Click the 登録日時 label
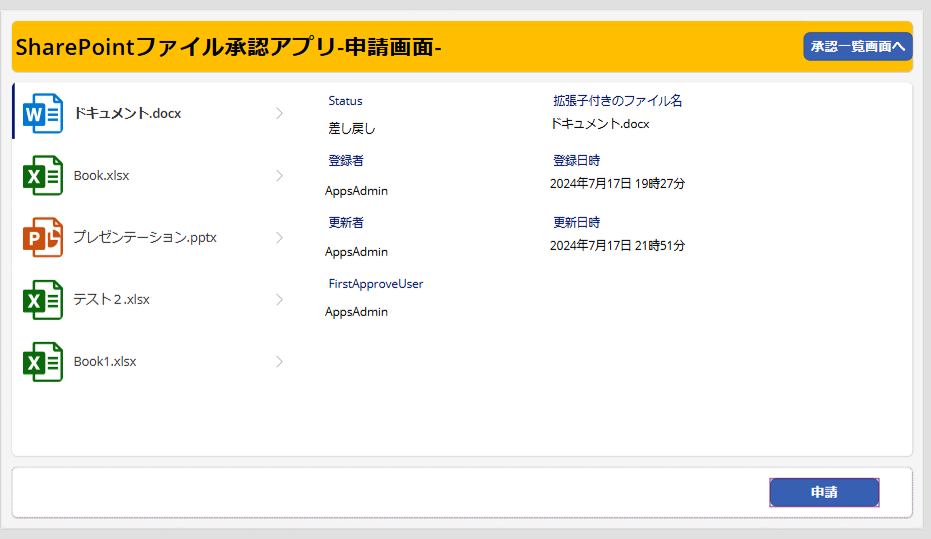The width and height of the screenshot is (931, 539). (x=576, y=160)
